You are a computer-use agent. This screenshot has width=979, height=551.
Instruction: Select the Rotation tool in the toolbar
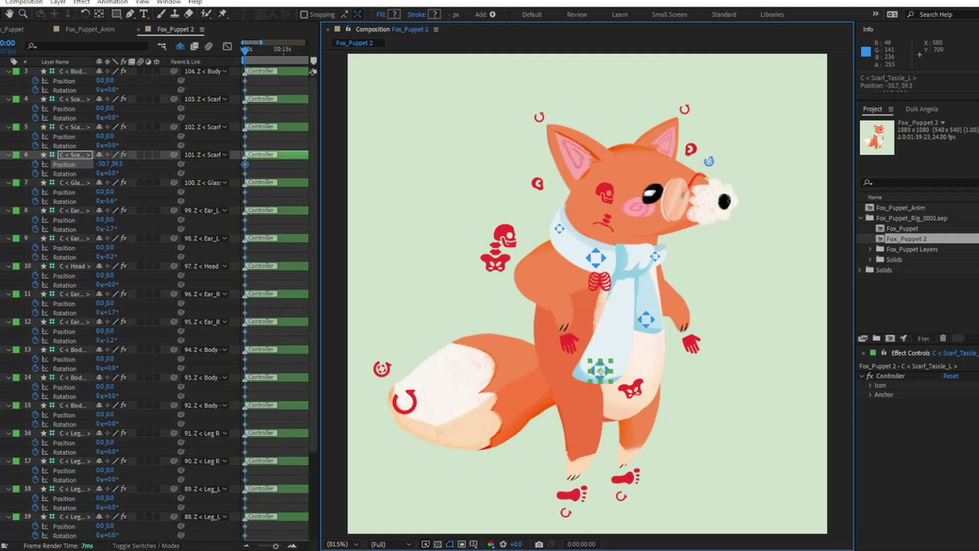tap(85, 14)
